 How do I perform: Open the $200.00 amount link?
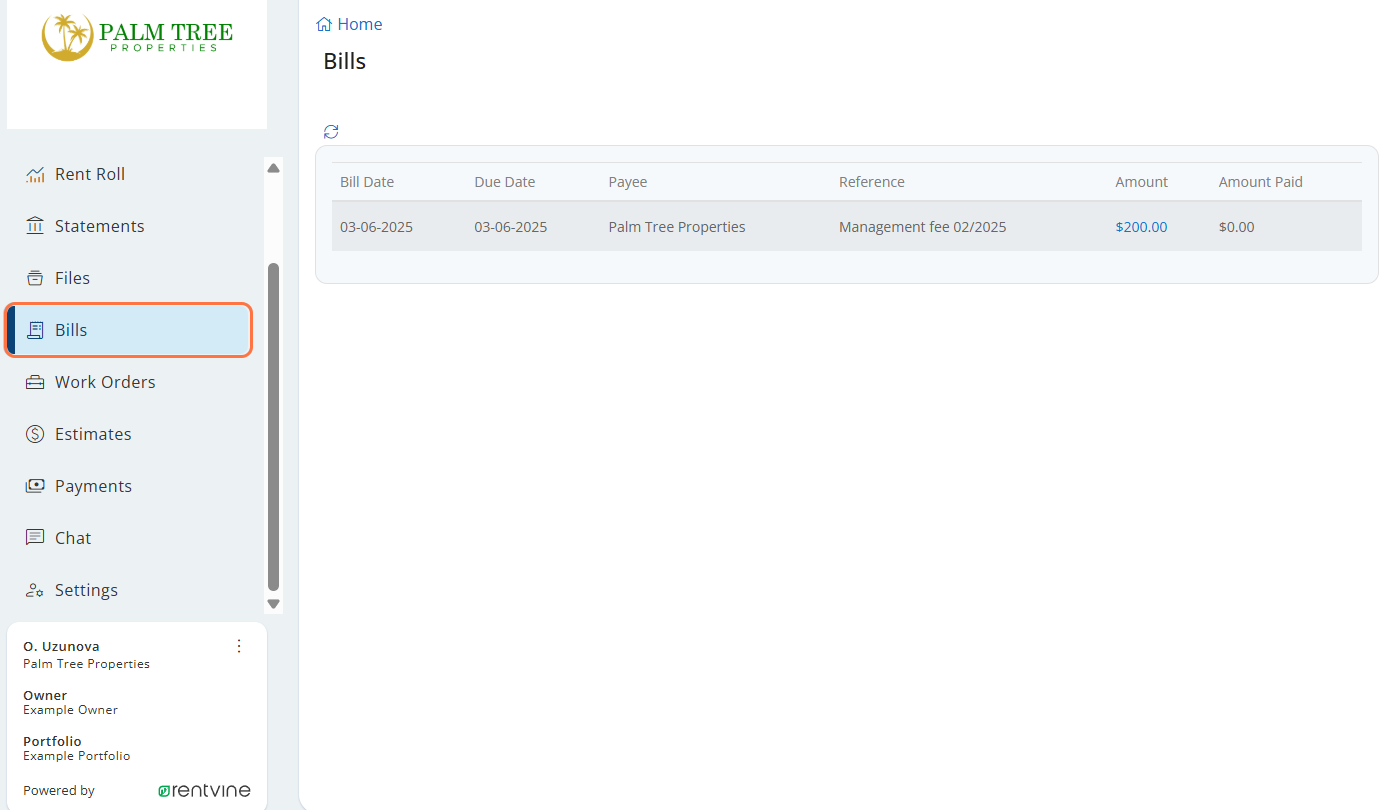click(x=1141, y=227)
